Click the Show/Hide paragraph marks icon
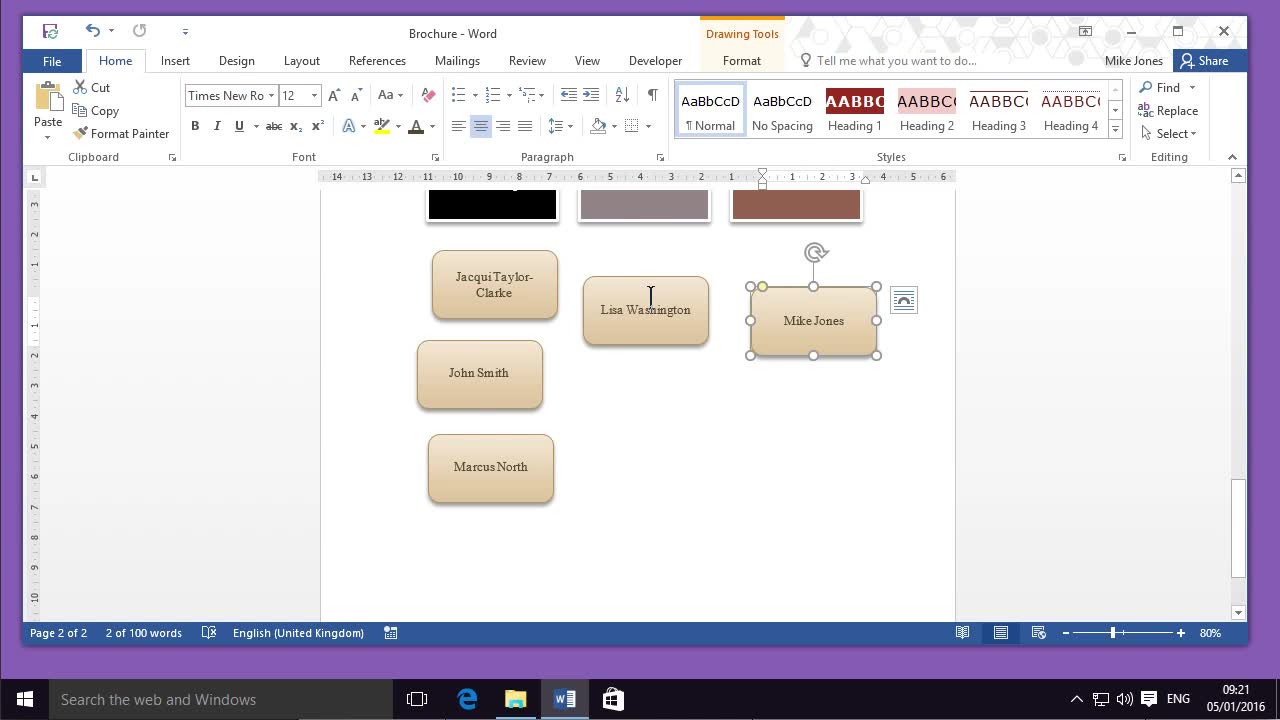The image size is (1280, 720). tap(652, 95)
